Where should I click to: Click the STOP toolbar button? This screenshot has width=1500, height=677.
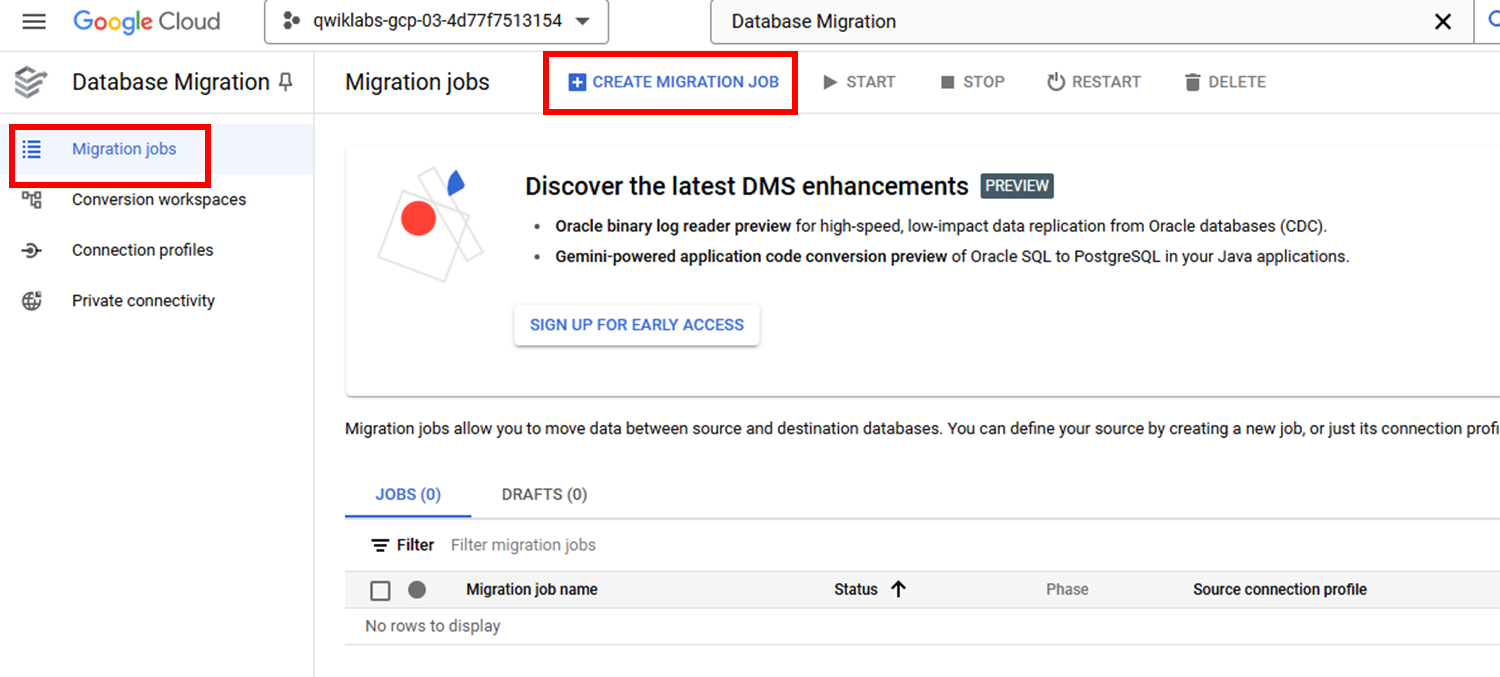click(x=972, y=82)
